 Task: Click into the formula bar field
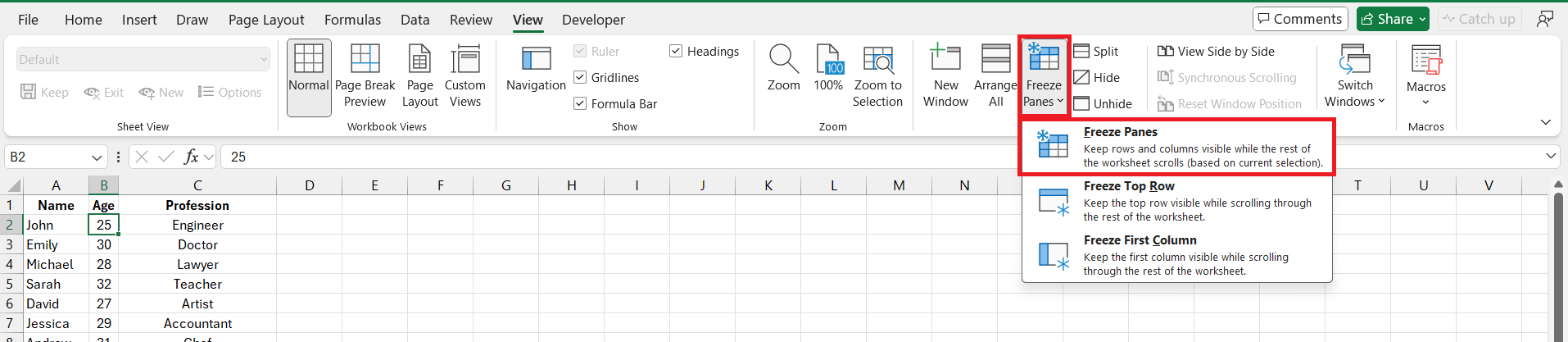[881, 157]
